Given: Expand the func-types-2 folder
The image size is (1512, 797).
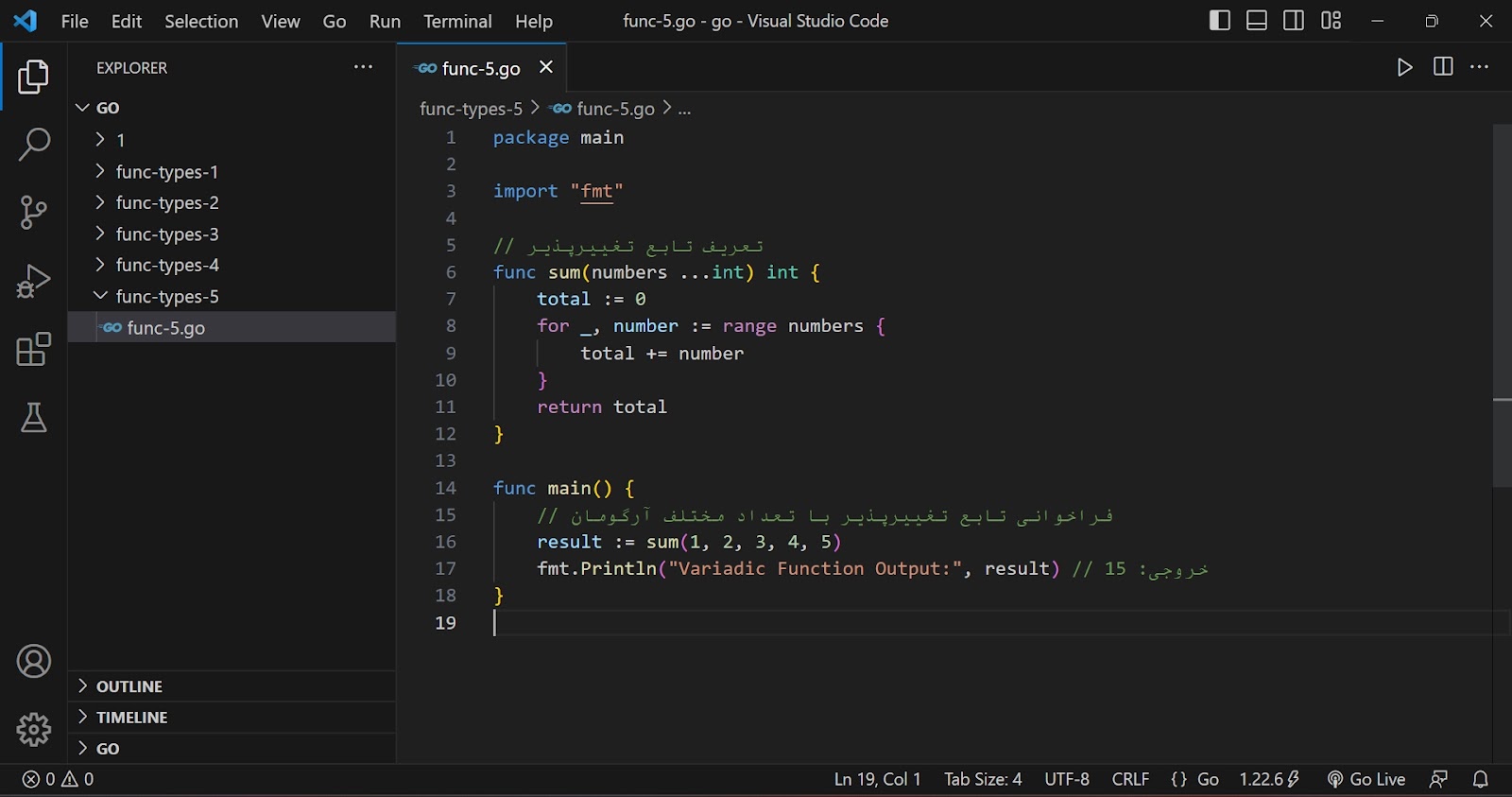Looking at the screenshot, I should [x=232, y=202].
